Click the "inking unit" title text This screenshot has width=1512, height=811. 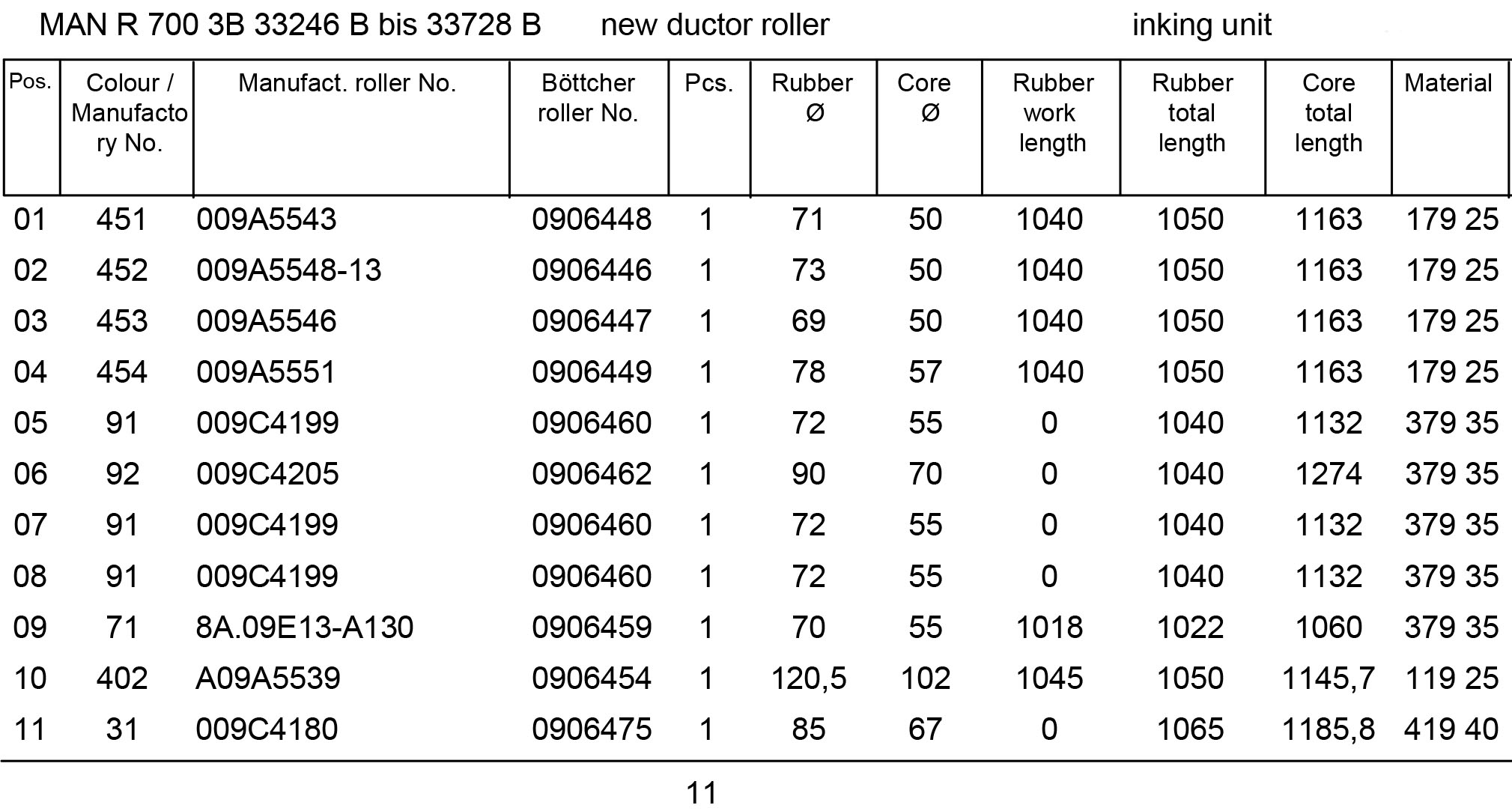tap(1201, 25)
